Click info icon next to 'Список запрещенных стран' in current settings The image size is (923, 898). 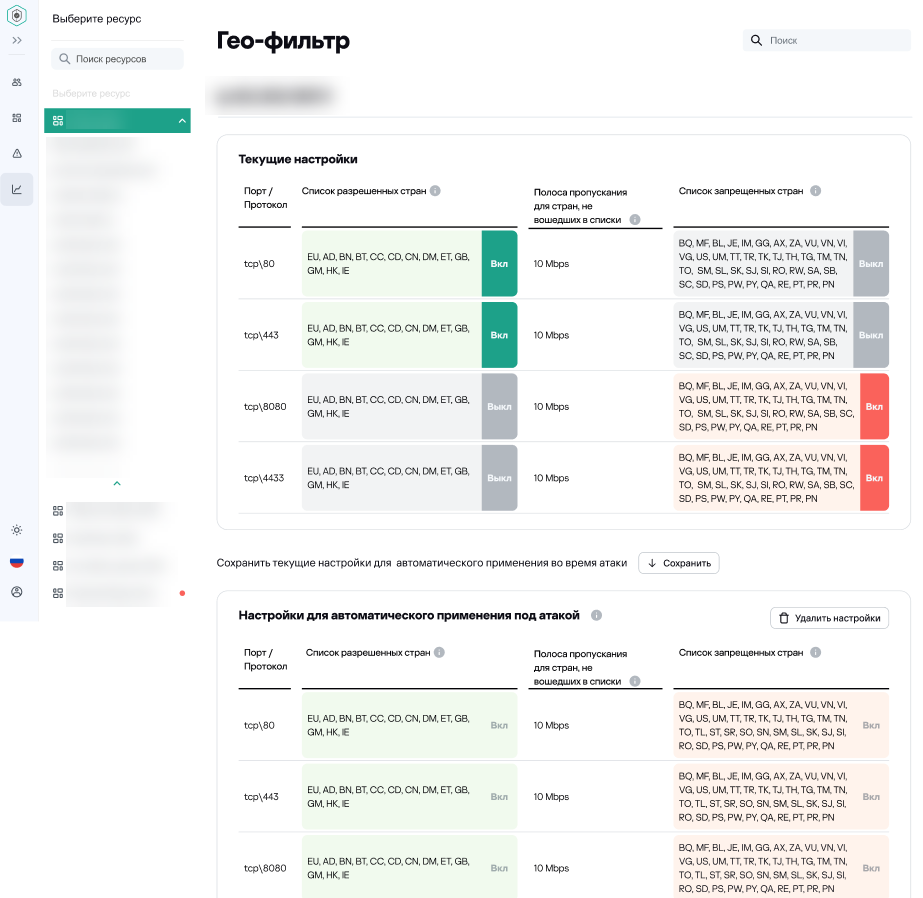815,191
